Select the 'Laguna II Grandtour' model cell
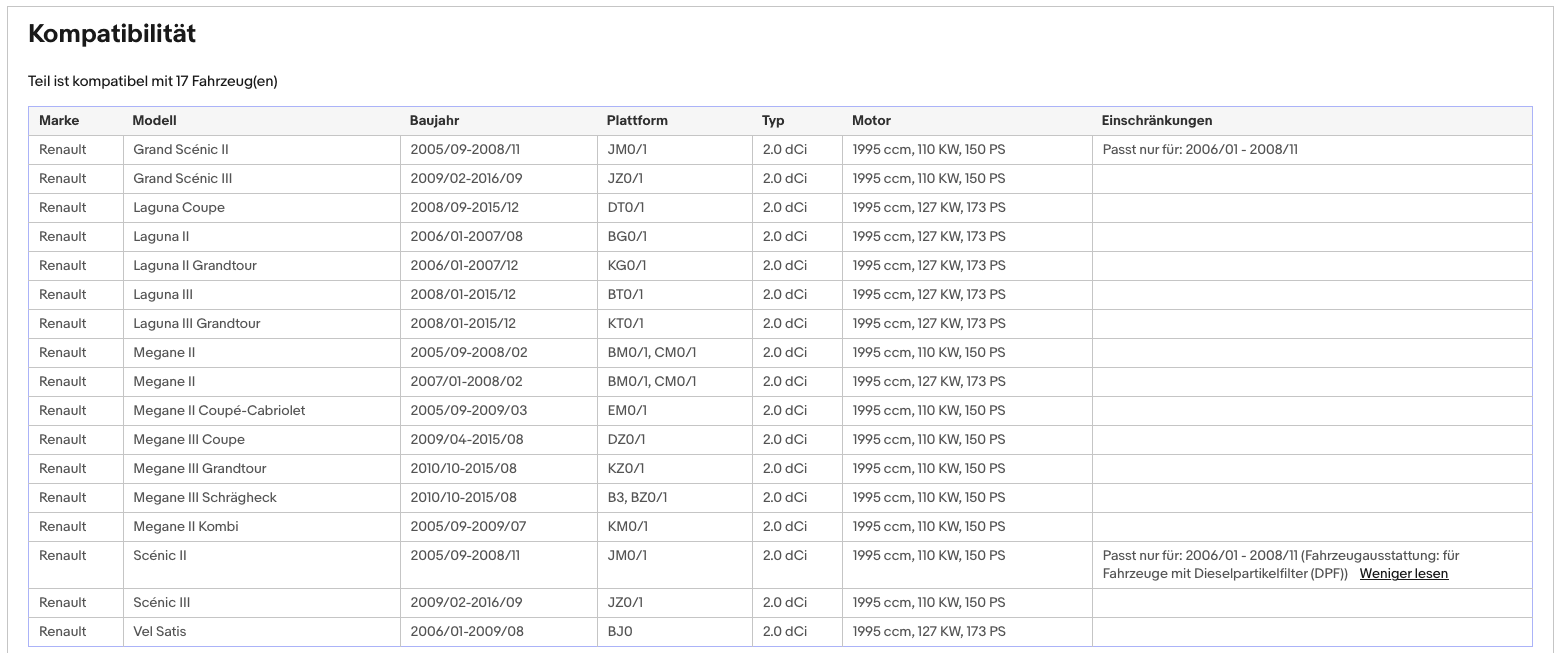Viewport: 1561px width, 653px height. tap(262, 265)
